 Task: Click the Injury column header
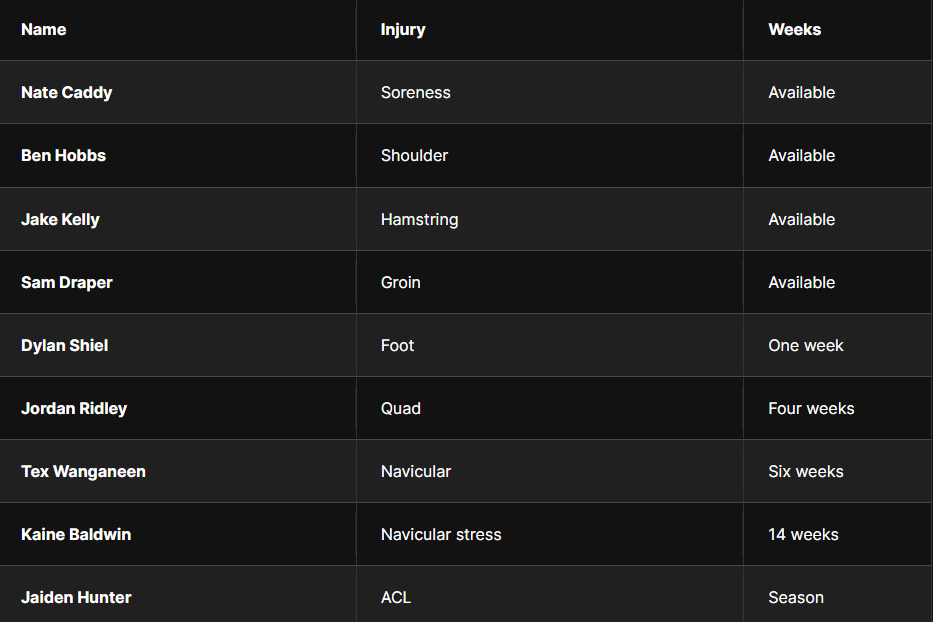click(x=403, y=30)
